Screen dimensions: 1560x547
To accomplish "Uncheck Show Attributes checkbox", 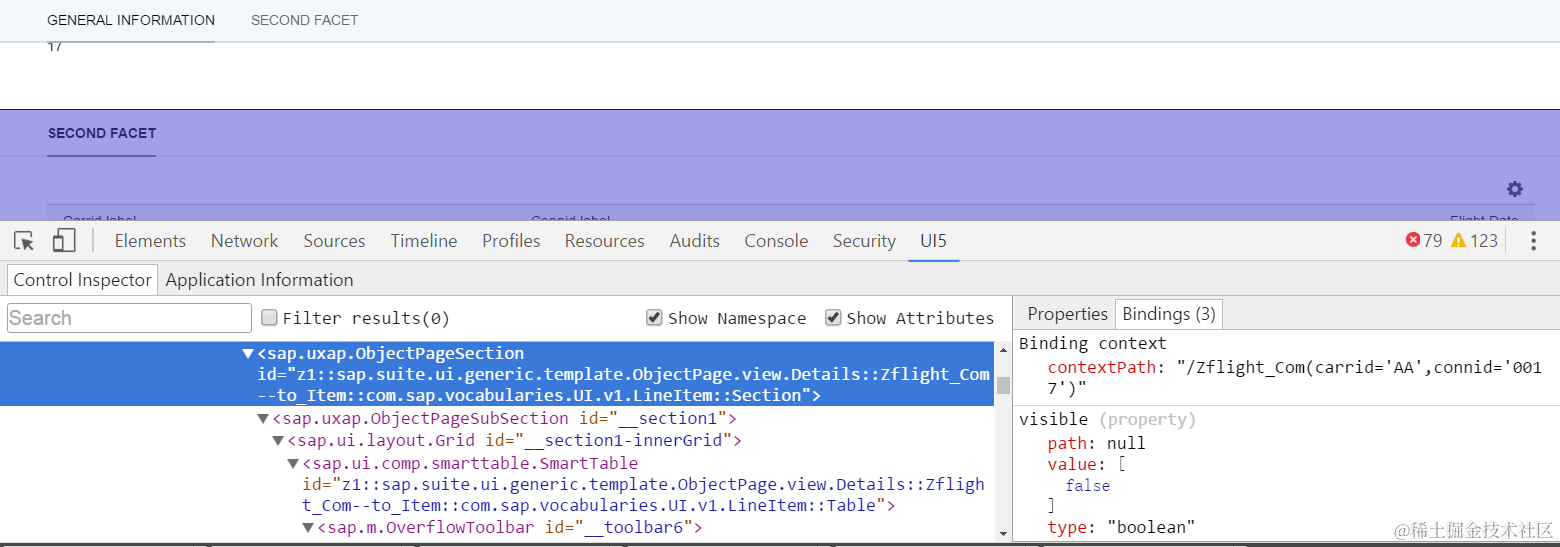I will coord(833,317).
